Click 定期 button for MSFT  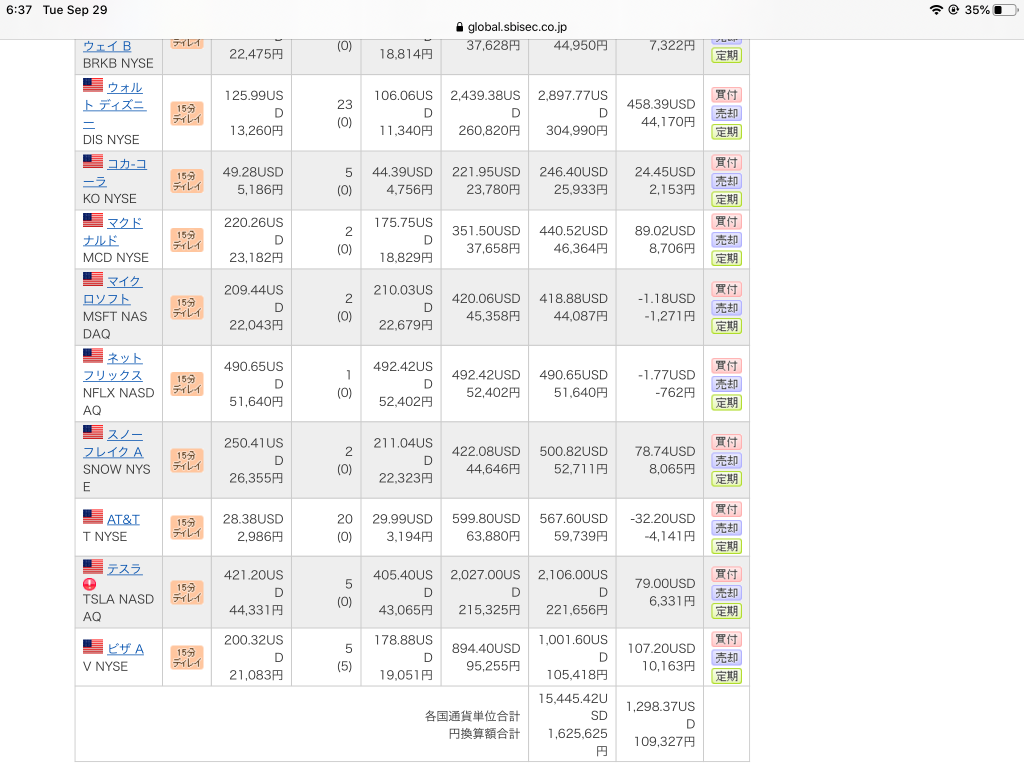pyautogui.click(x=726, y=326)
